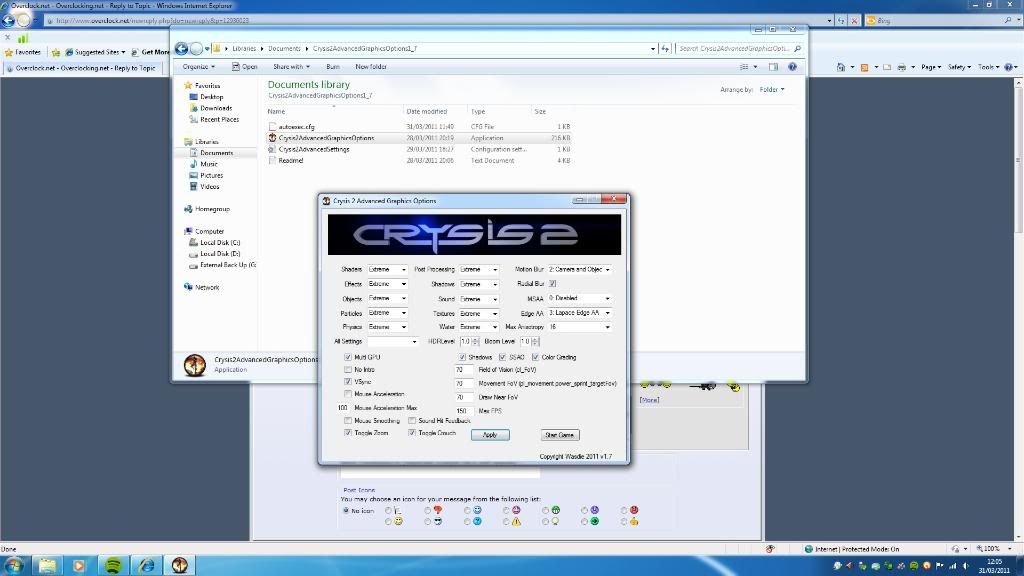Viewport: 1024px width, 576px height.
Task: Enable the Mouse Acceleration checkbox
Action: click(x=347, y=394)
